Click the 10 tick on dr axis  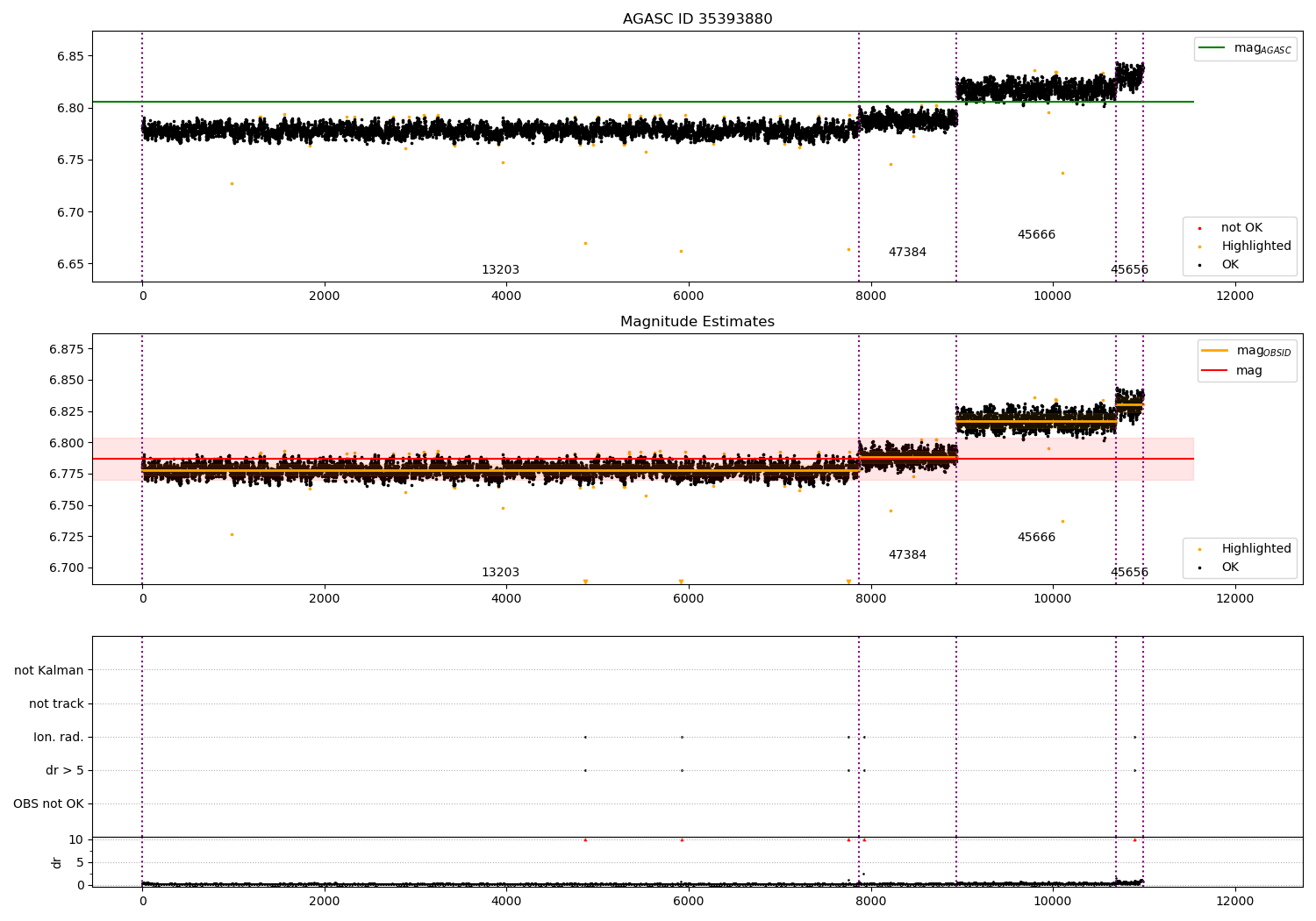pos(76,840)
